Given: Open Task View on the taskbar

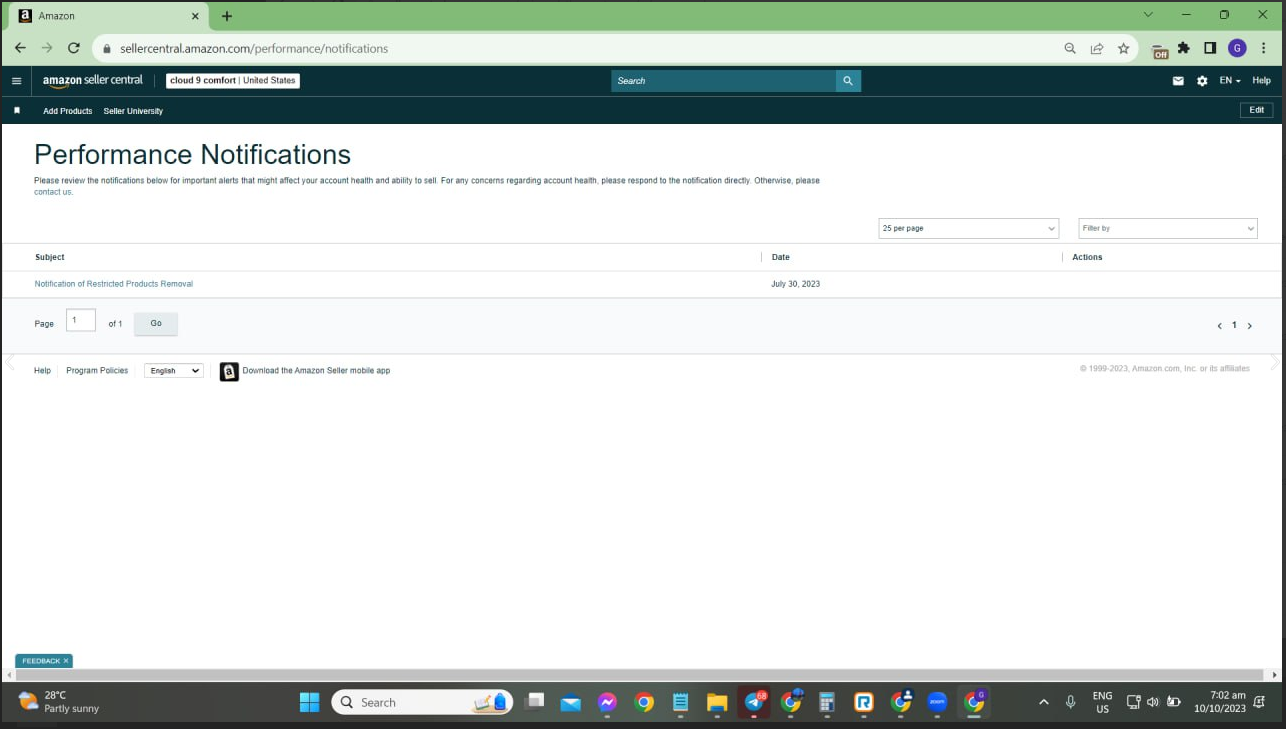Looking at the screenshot, I should click(x=535, y=702).
